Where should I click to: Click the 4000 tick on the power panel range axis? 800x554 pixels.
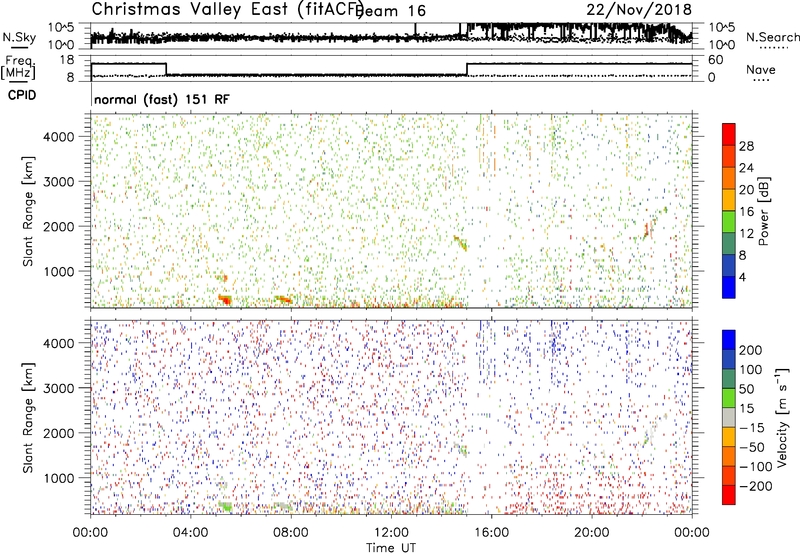(x=58, y=137)
